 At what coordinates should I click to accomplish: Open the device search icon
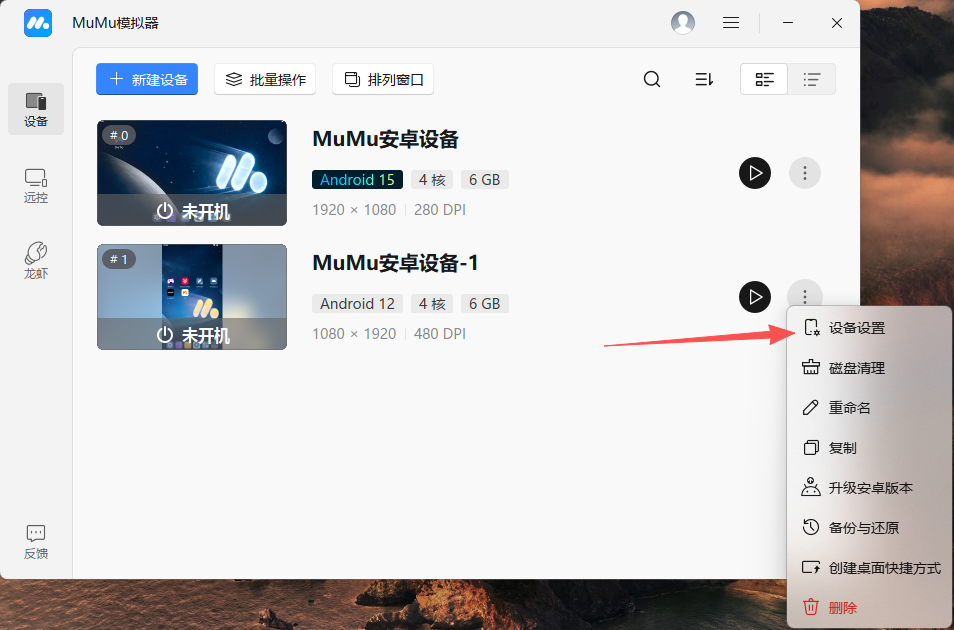pos(652,79)
